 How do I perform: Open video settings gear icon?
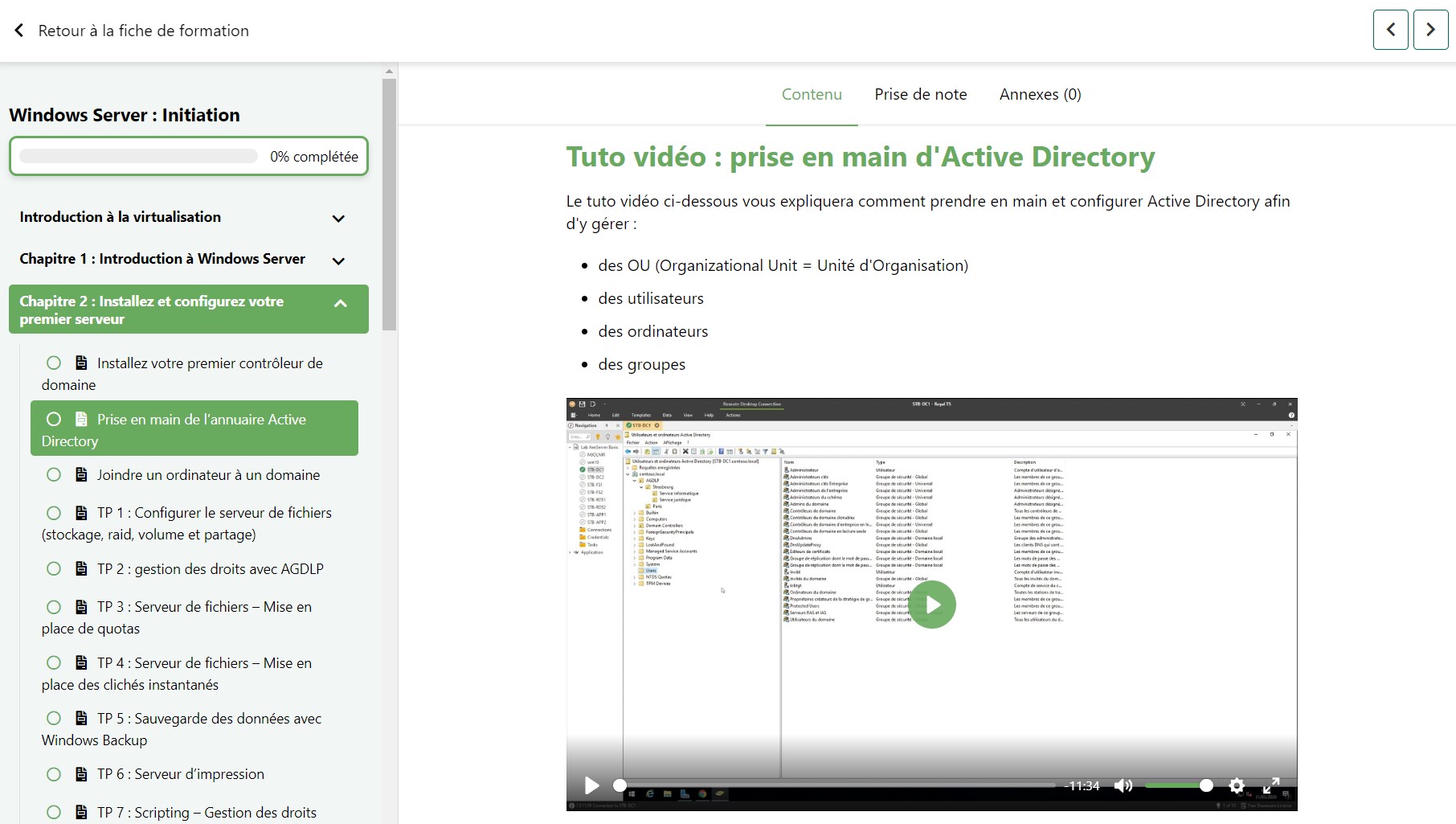point(1237,785)
